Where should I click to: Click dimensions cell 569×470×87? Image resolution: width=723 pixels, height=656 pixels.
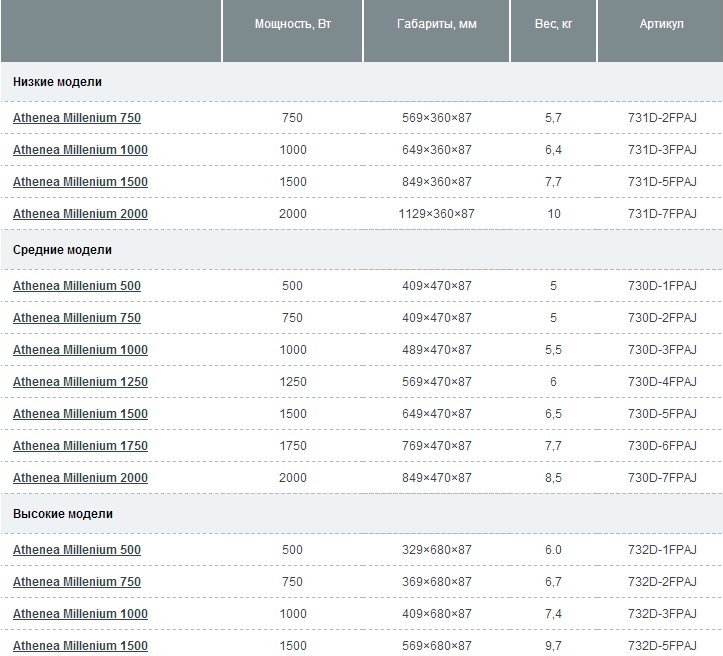437,382
